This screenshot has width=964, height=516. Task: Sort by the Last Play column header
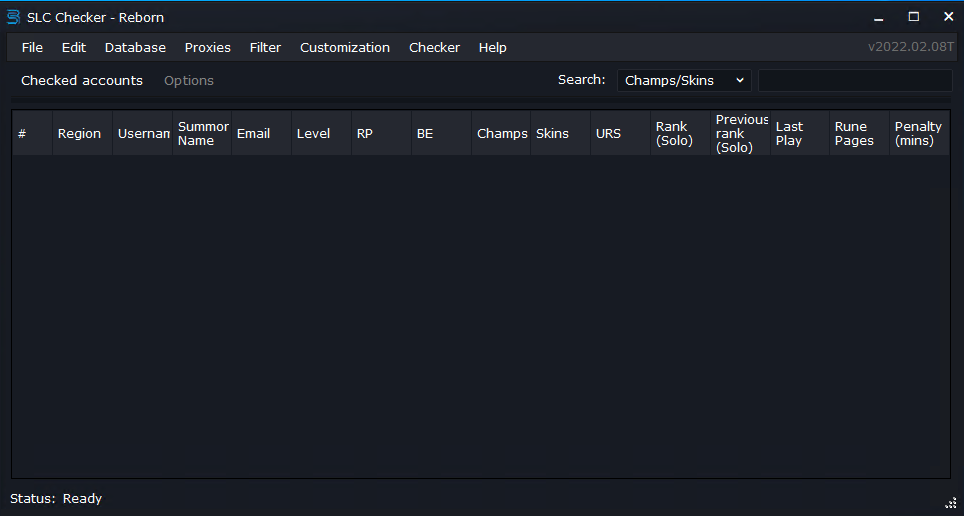(x=794, y=134)
